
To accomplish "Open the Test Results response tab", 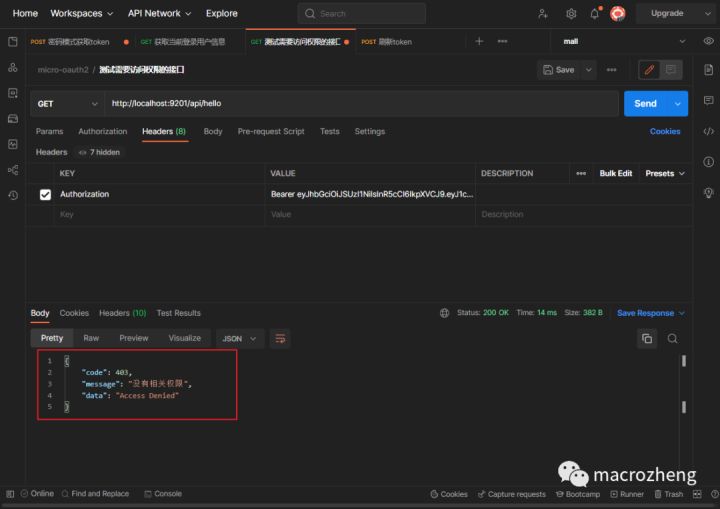I will (179, 313).
